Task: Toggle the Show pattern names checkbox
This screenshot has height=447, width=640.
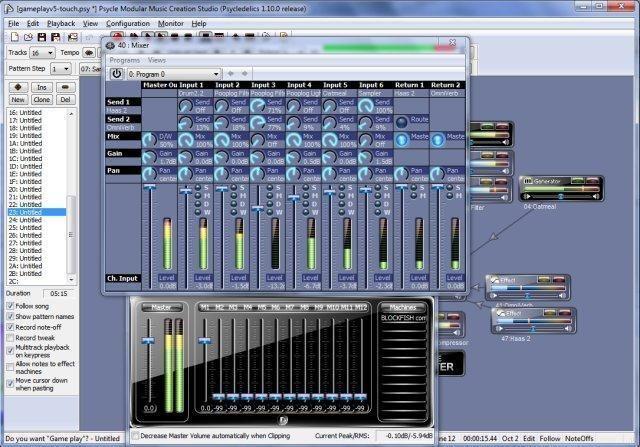Action: point(10,316)
